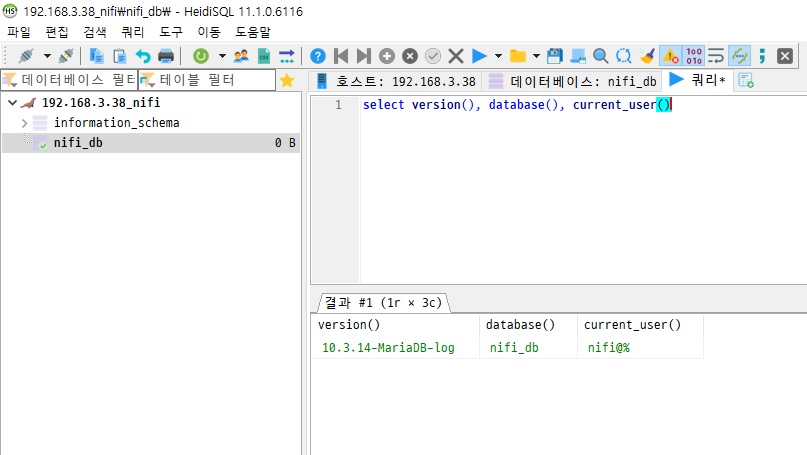This screenshot has height=455, width=807.
Task: Click the load SQL file folder icon
Action: tap(517, 56)
